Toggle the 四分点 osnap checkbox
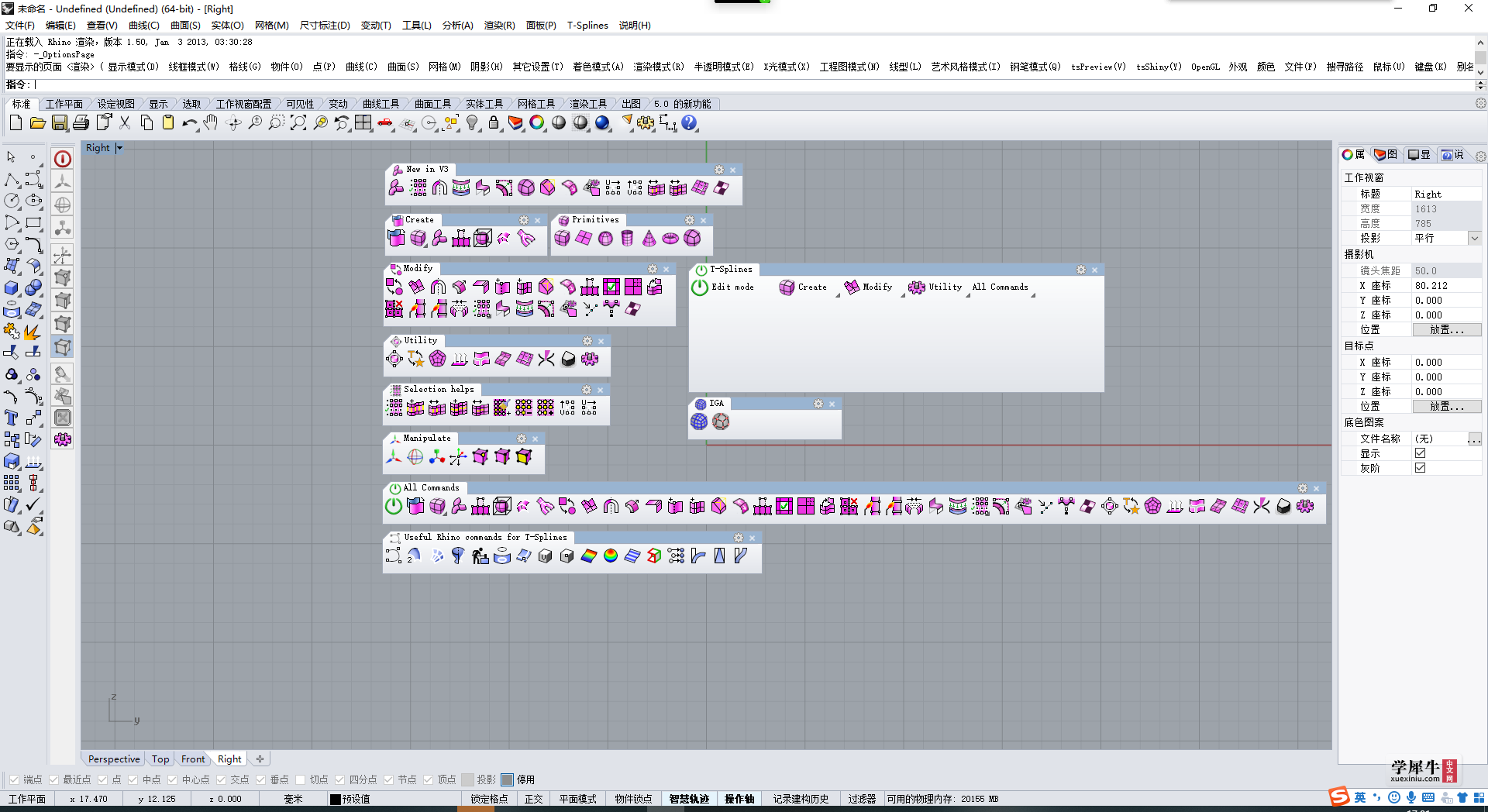This screenshot has height=812, width=1488. pyautogui.click(x=339, y=779)
